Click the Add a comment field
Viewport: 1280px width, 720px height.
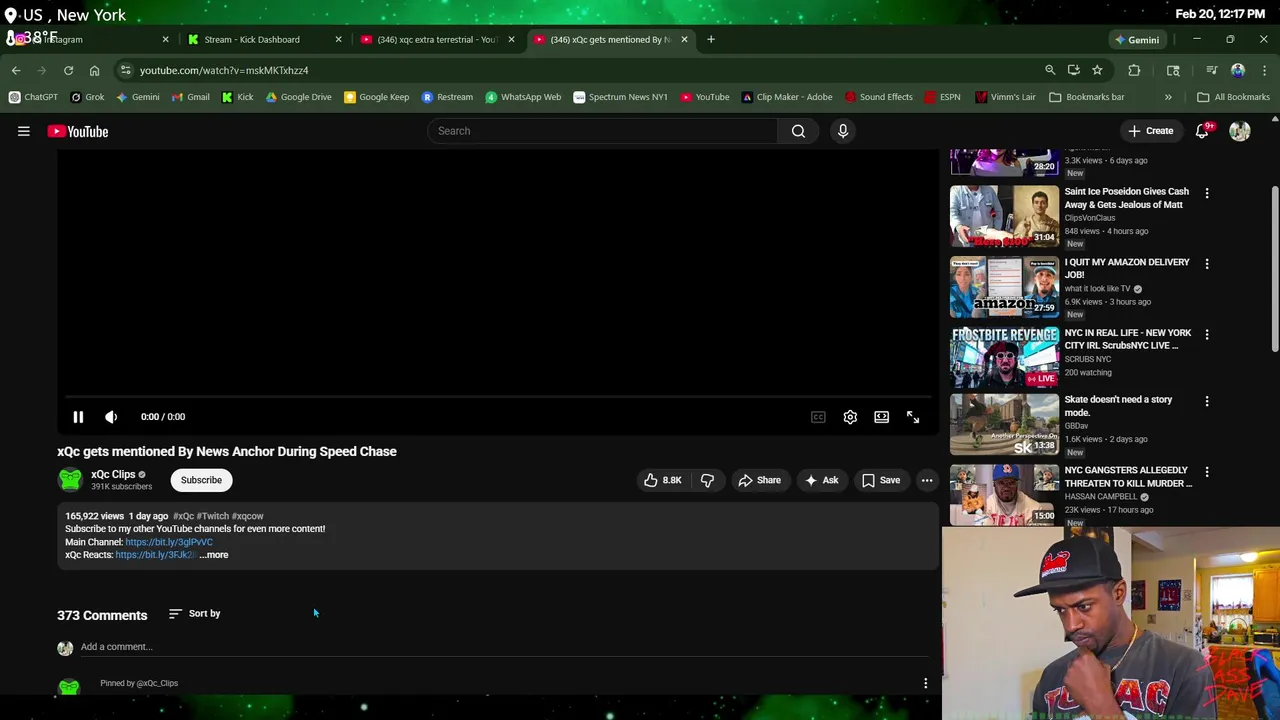503,647
